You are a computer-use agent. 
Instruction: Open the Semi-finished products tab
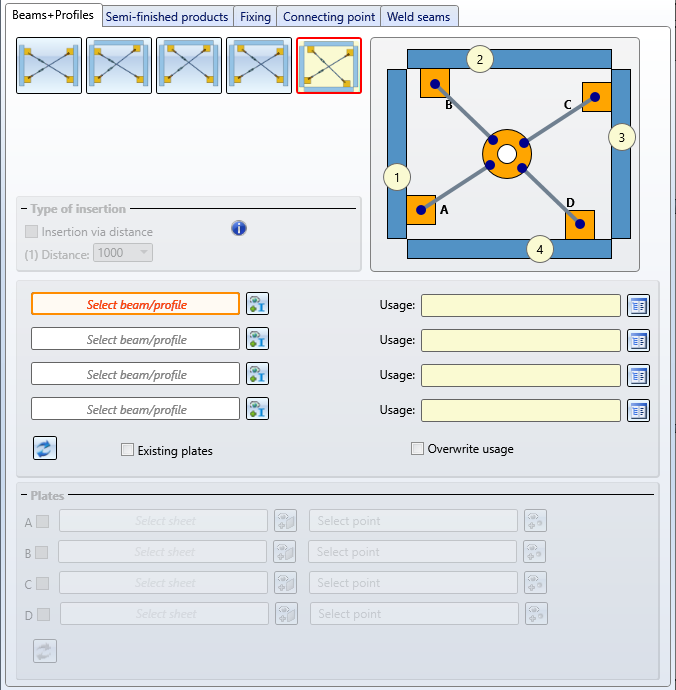pyautogui.click(x=167, y=17)
